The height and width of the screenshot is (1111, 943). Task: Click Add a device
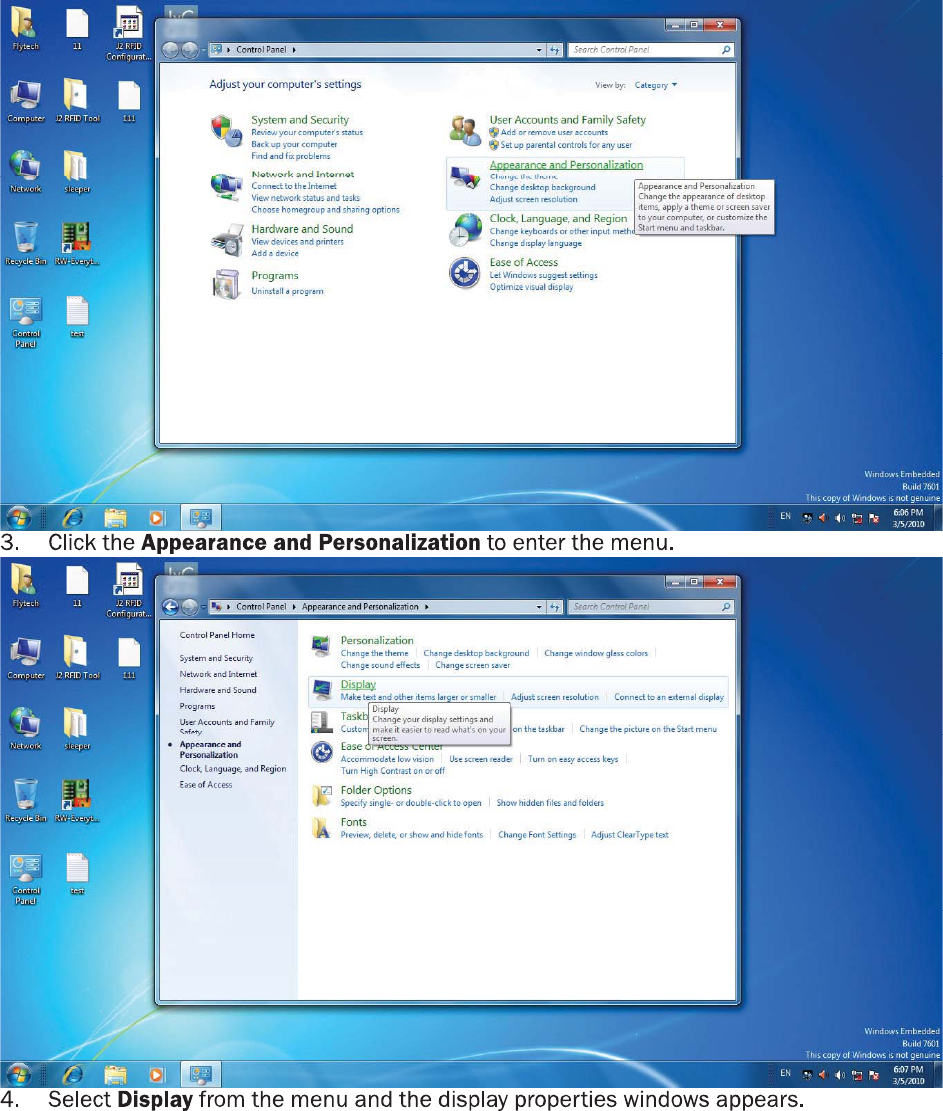(x=275, y=253)
